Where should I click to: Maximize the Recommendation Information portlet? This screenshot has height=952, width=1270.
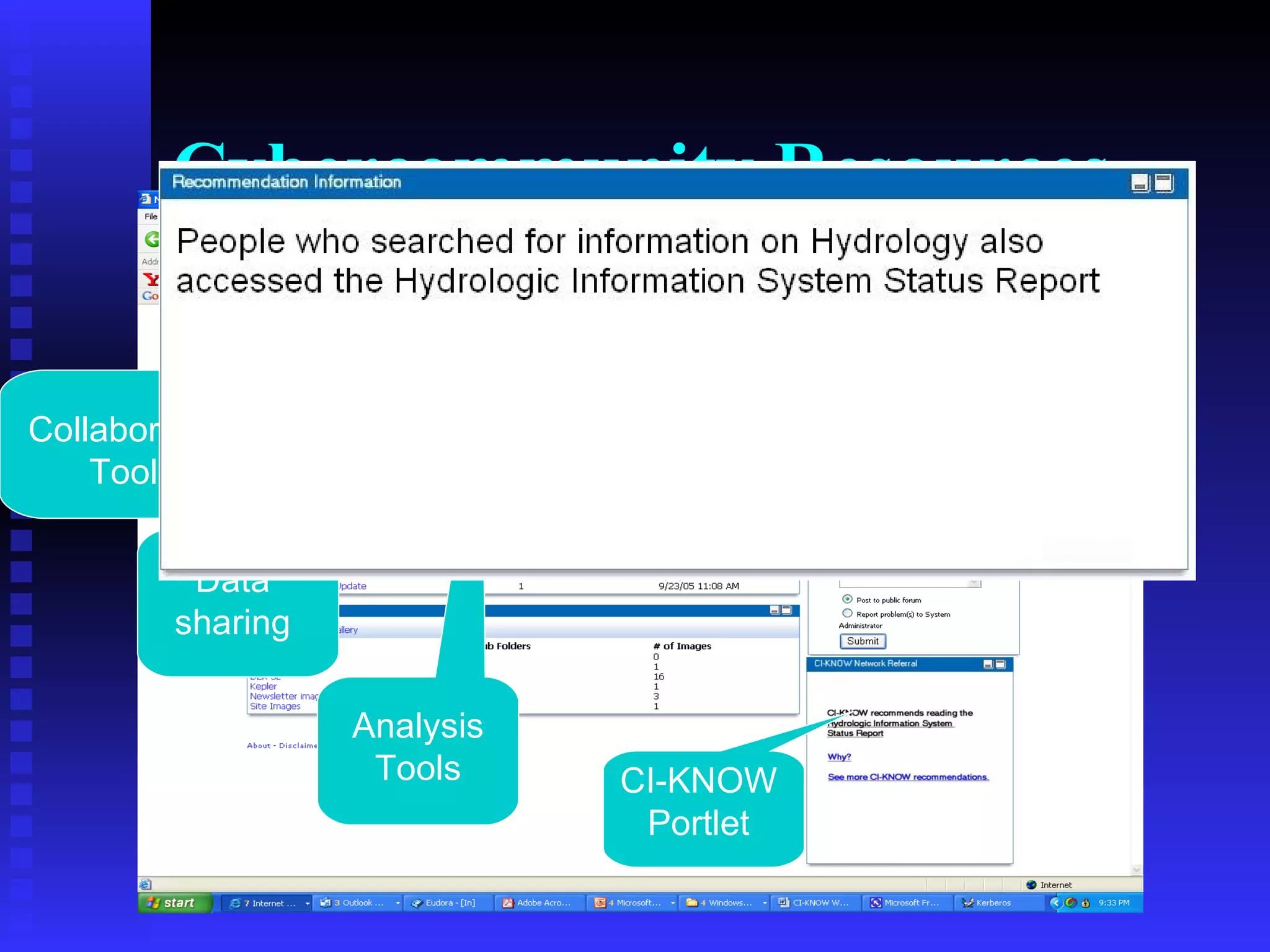1164,183
